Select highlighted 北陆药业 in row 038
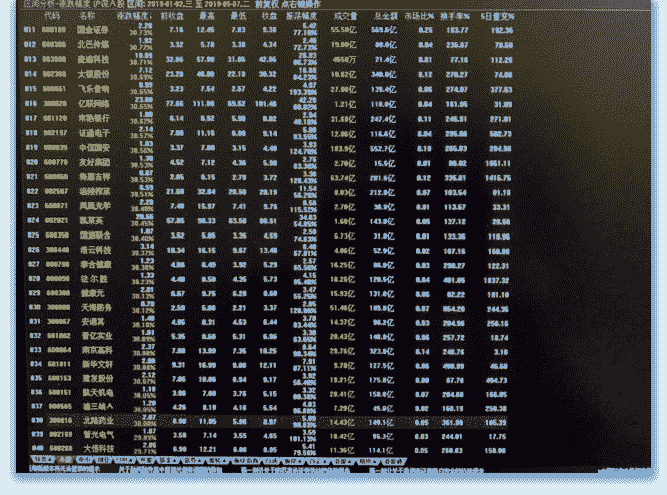The image size is (667, 495). pyautogui.click(x=98, y=421)
